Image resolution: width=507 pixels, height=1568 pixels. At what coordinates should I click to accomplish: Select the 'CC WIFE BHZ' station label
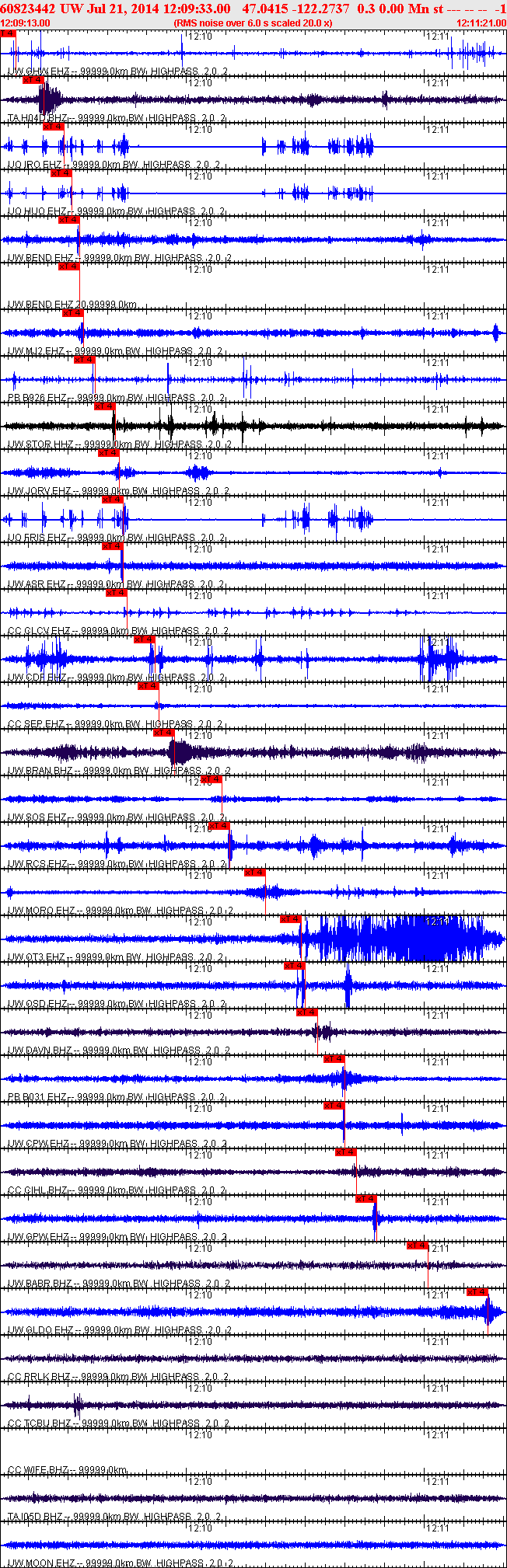point(67,1470)
